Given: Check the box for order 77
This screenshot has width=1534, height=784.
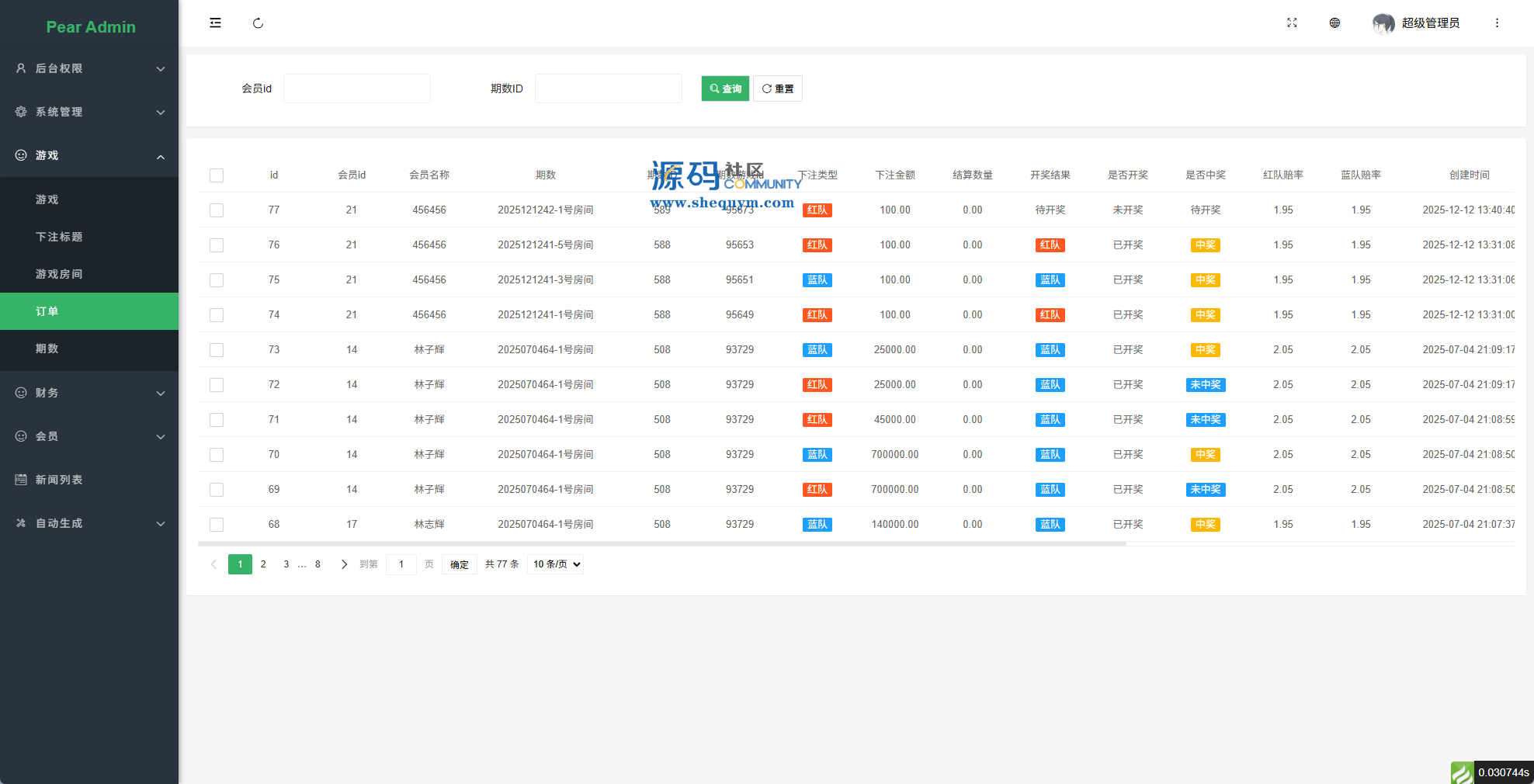Looking at the screenshot, I should pos(217,210).
